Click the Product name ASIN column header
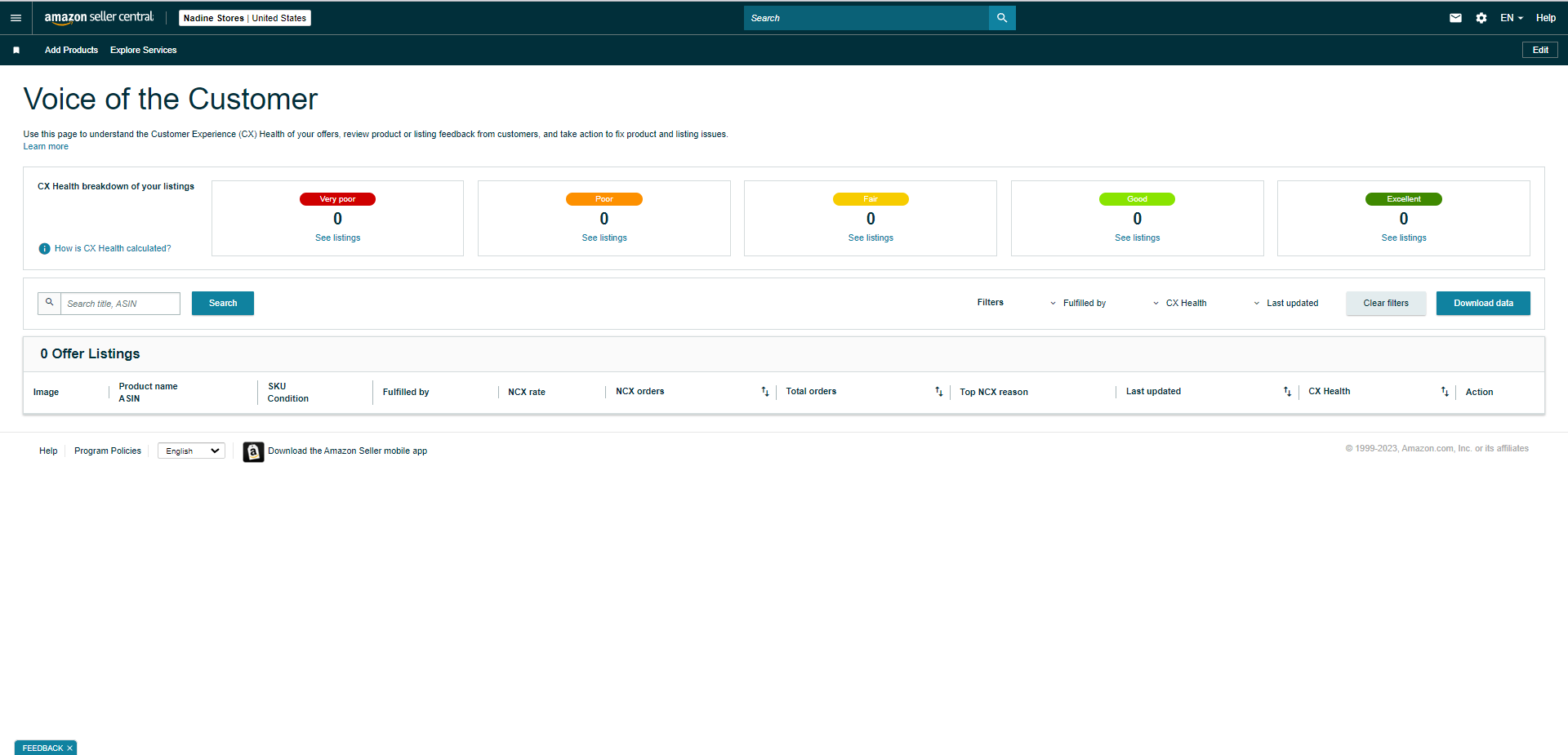1568x755 pixels. [148, 393]
